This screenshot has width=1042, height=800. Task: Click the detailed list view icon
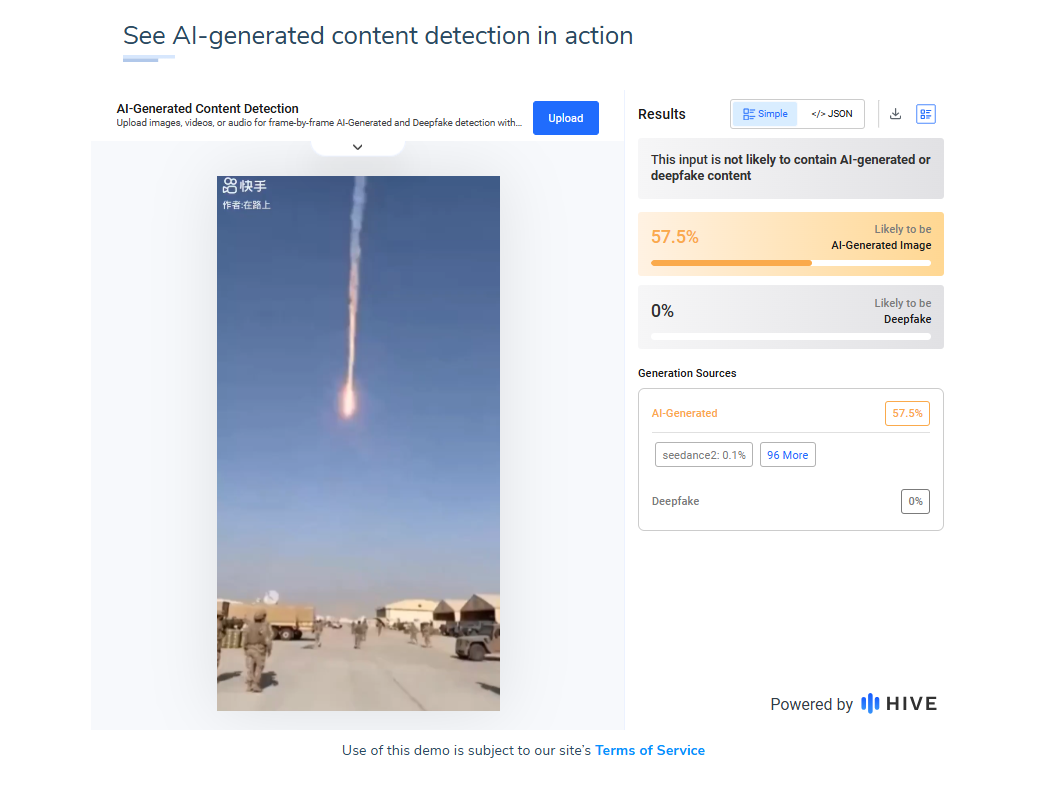coord(926,114)
